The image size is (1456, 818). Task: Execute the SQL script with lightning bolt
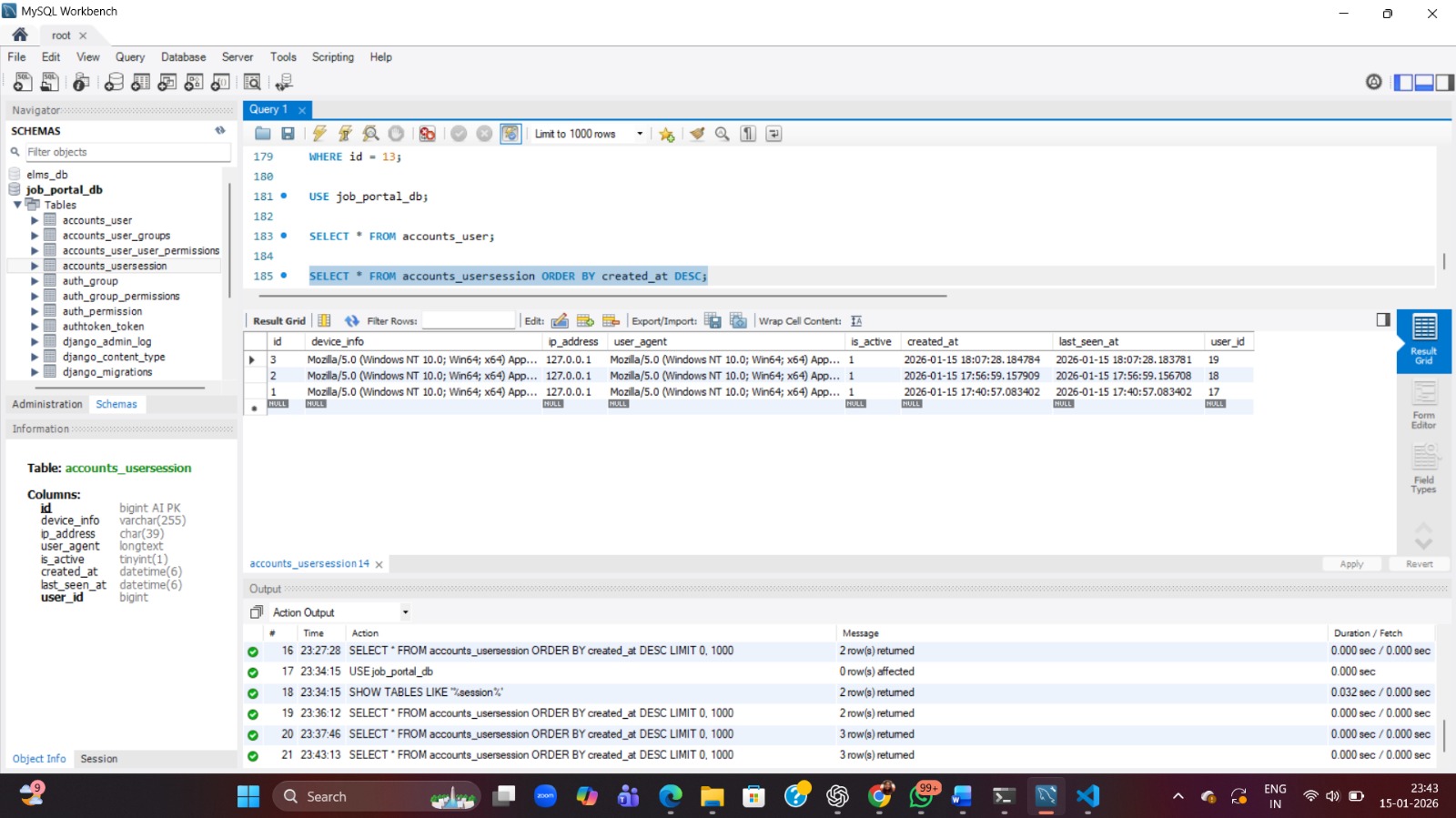[319, 134]
